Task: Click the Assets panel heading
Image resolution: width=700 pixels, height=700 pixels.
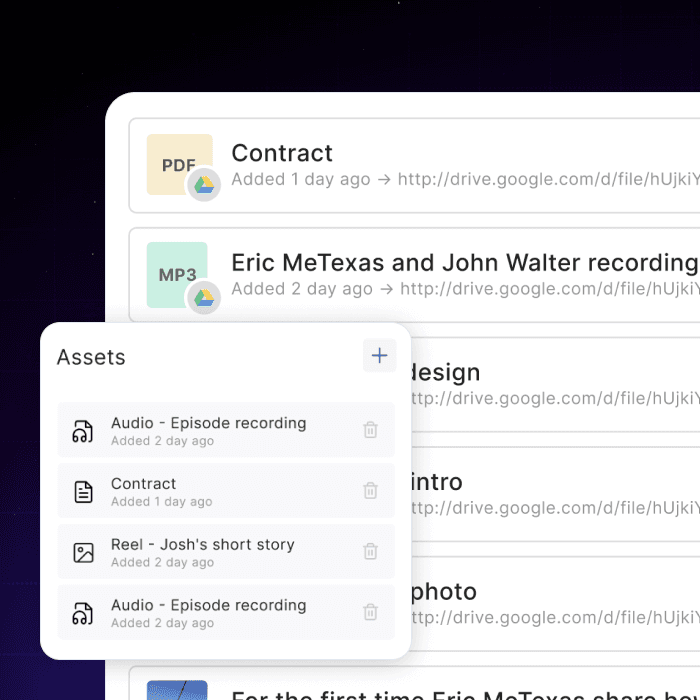Action: [x=91, y=357]
